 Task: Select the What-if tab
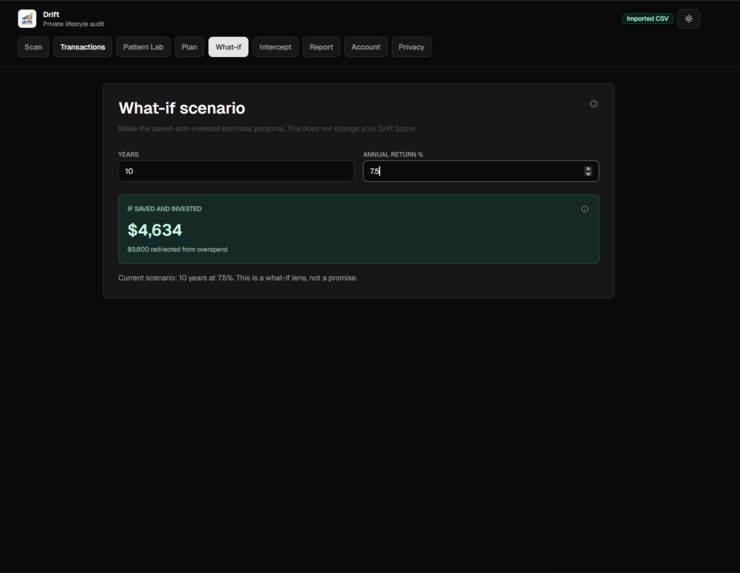coord(228,47)
